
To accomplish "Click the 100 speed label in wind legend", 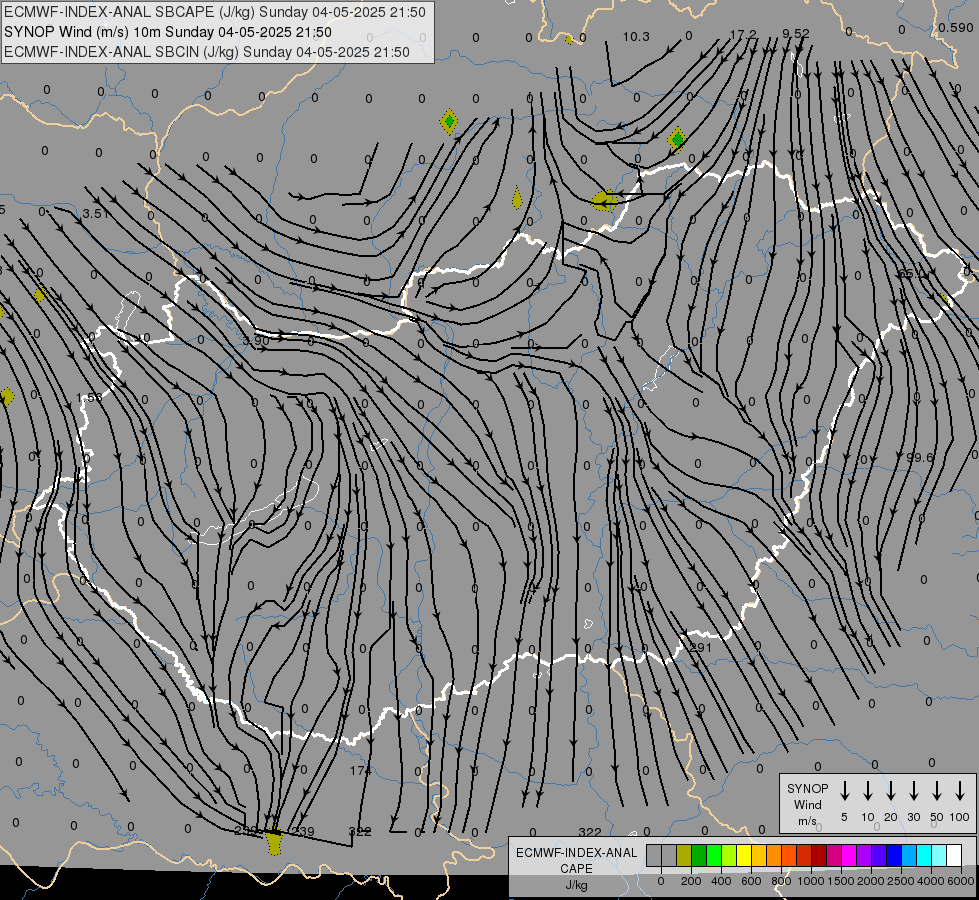I will (960, 817).
